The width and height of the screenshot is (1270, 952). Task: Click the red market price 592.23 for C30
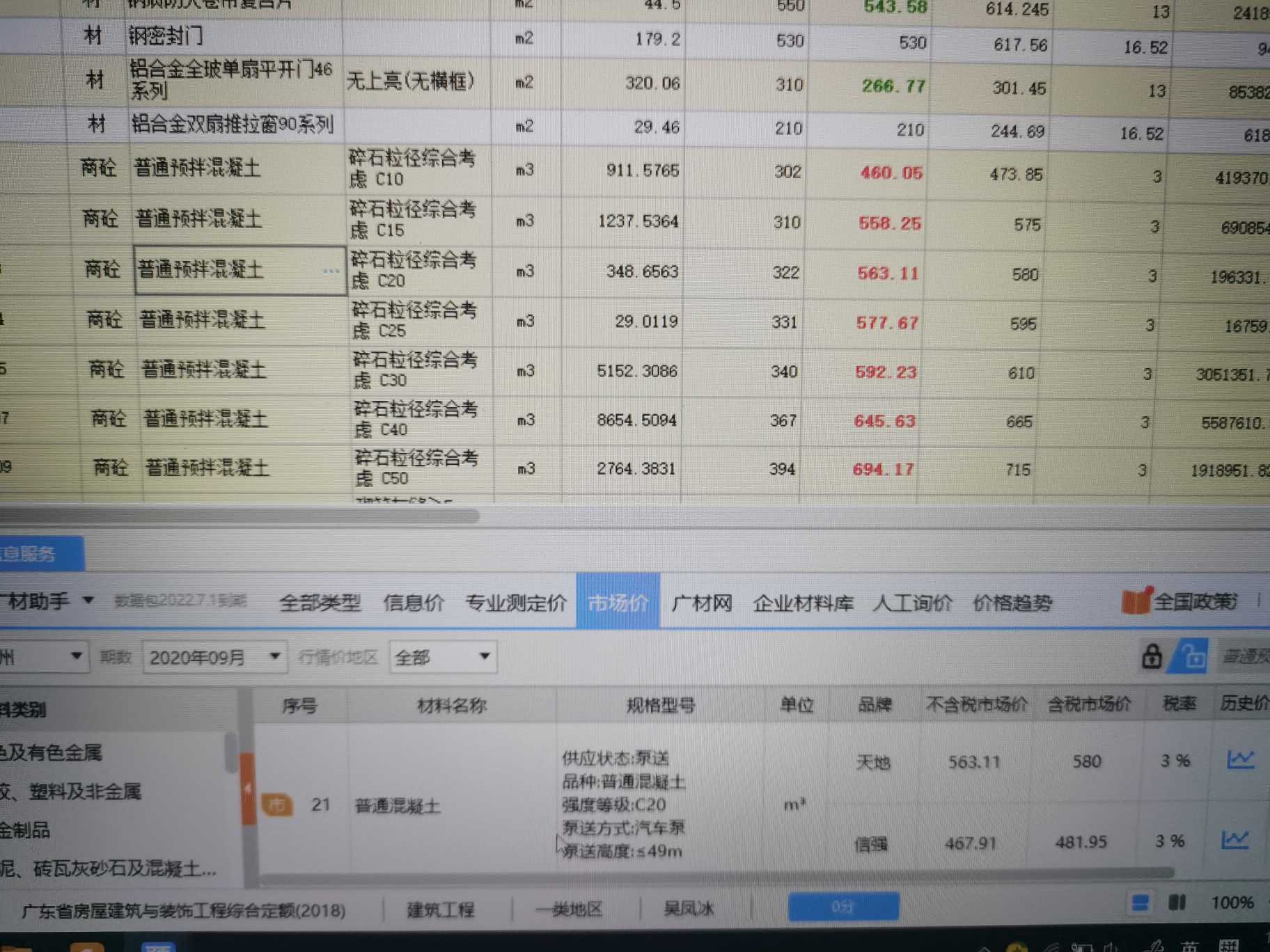tap(886, 372)
